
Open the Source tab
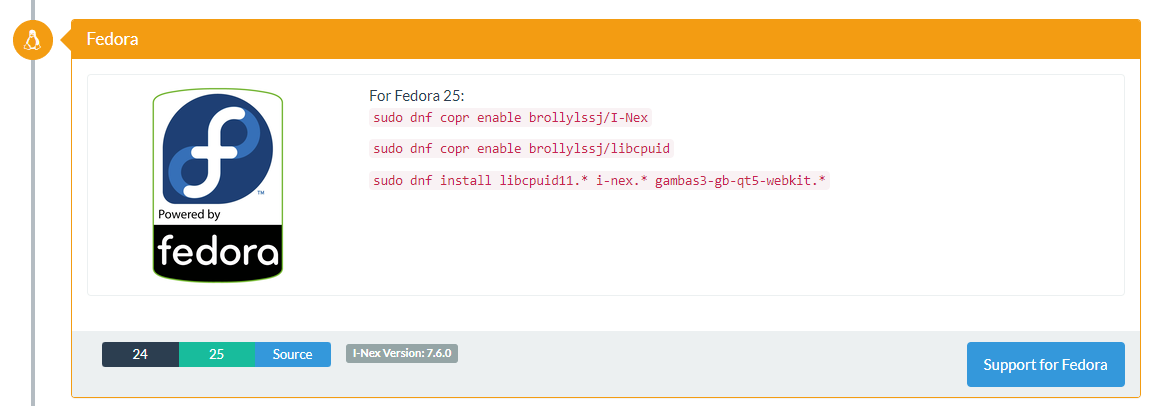click(293, 354)
